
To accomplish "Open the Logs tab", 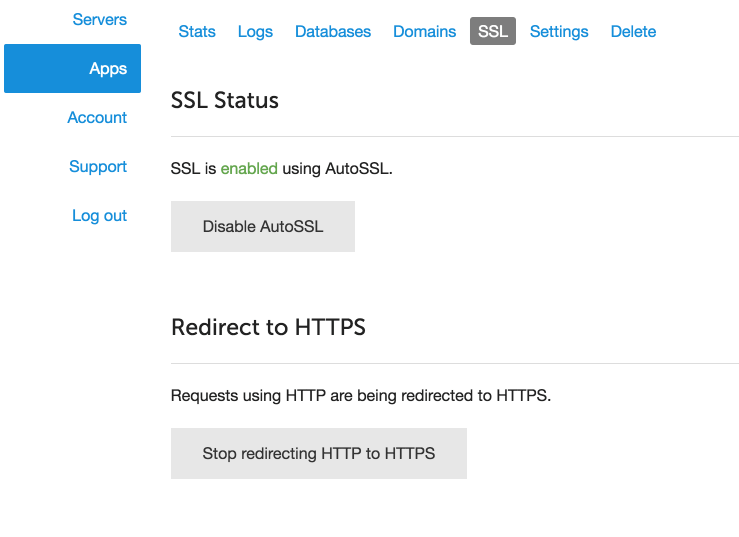I will pos(255,32).
